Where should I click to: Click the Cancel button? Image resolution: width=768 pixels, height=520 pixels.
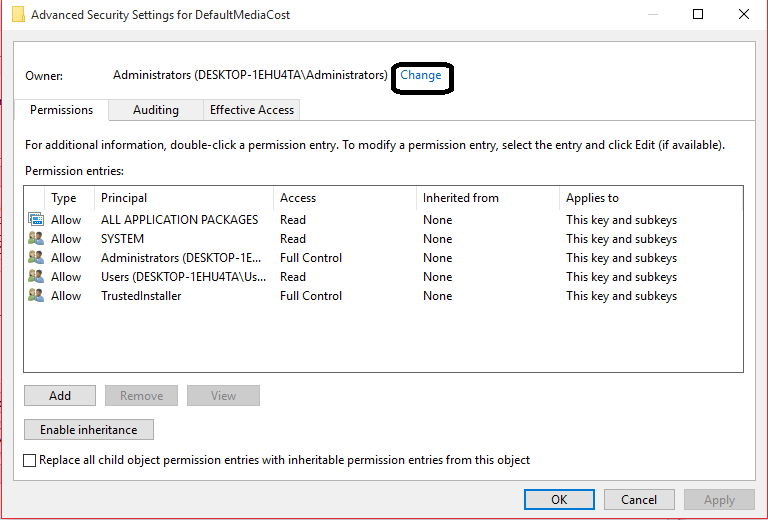tap(639, 500)
